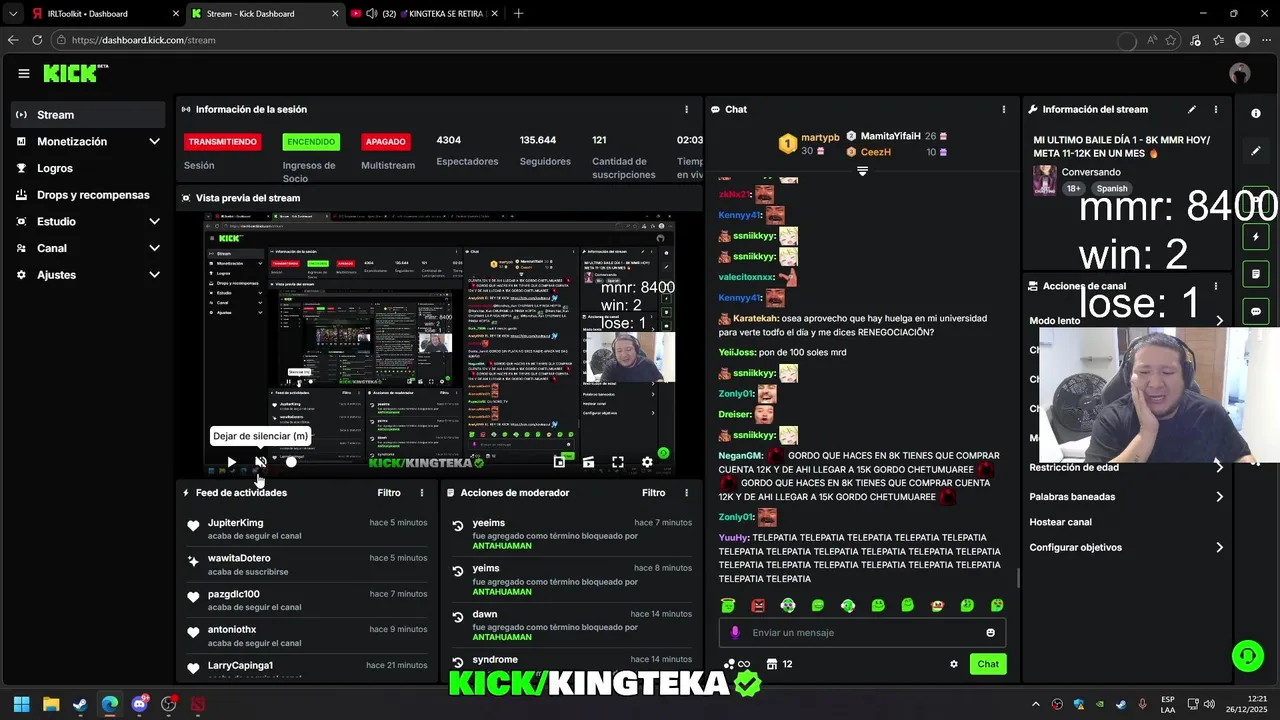Image resolution: width=1280 pixels, height=720 pixels.
Task: Click Hostear canal option
Action: [x=1060, y=522]
